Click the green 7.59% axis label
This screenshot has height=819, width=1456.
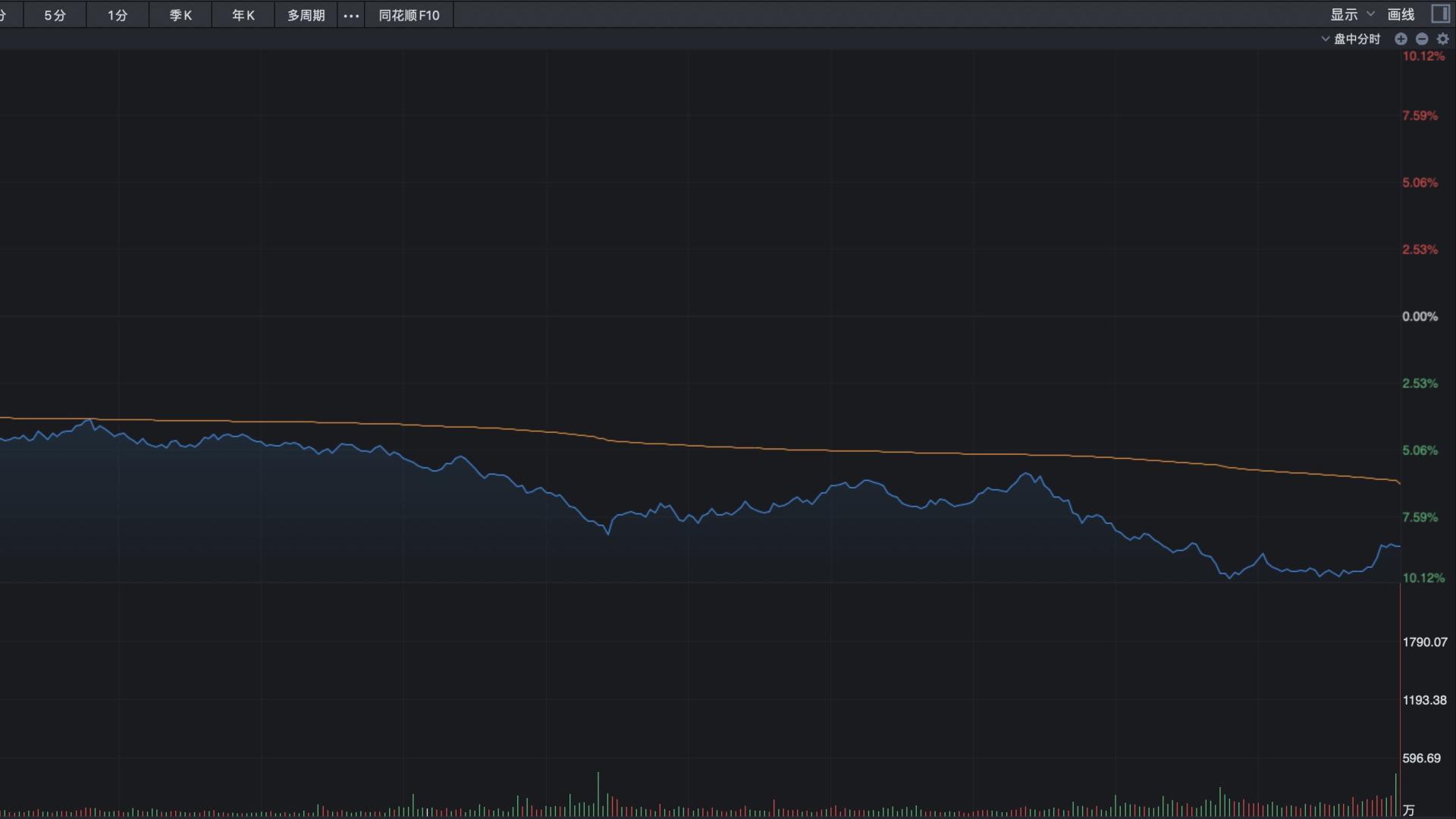tap(1420, 517)
